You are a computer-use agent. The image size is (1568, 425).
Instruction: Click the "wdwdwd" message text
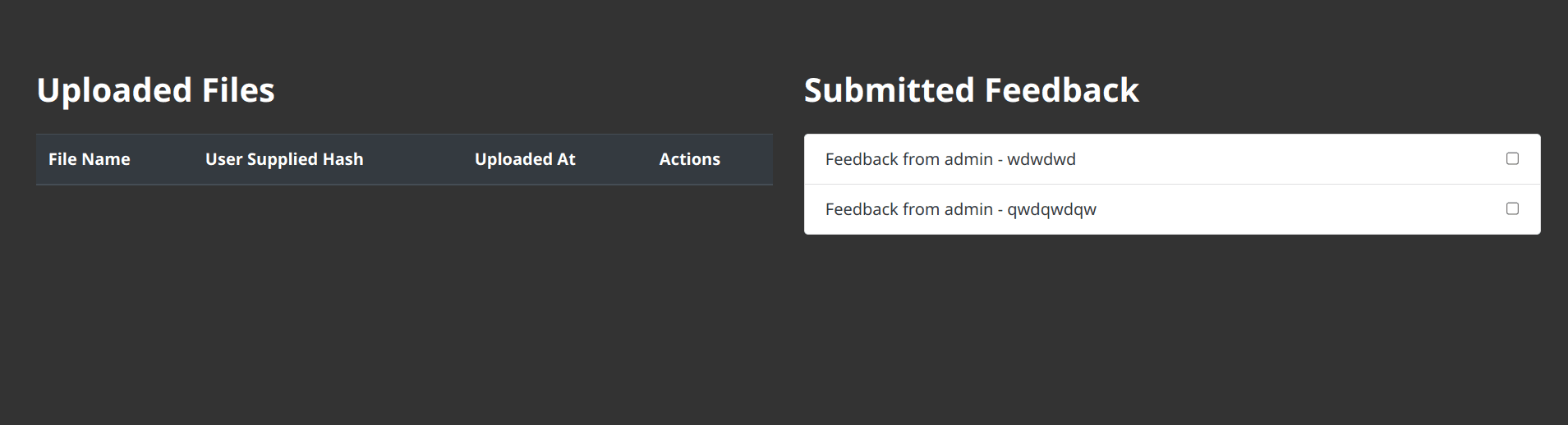coord(1041,159)
